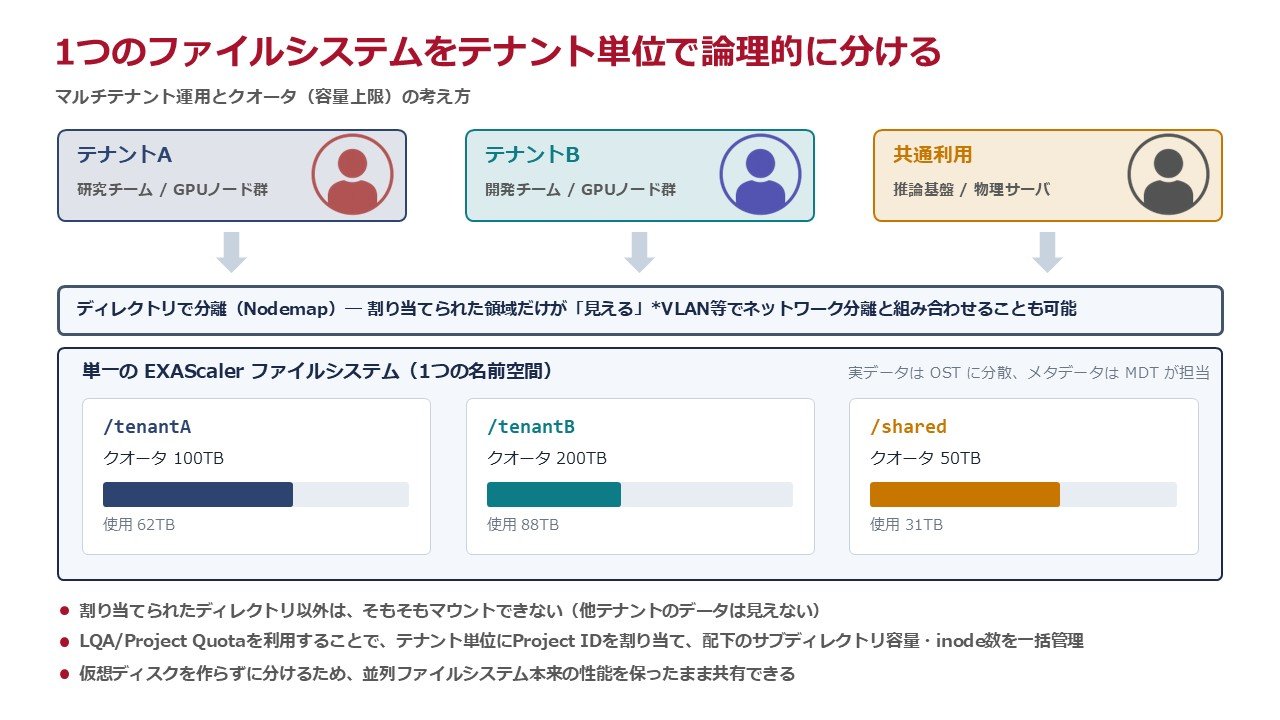The image size is (1280, 720).
Task: Click the blue Tenant B user avatar icon
Action: (x=760, y=175)
